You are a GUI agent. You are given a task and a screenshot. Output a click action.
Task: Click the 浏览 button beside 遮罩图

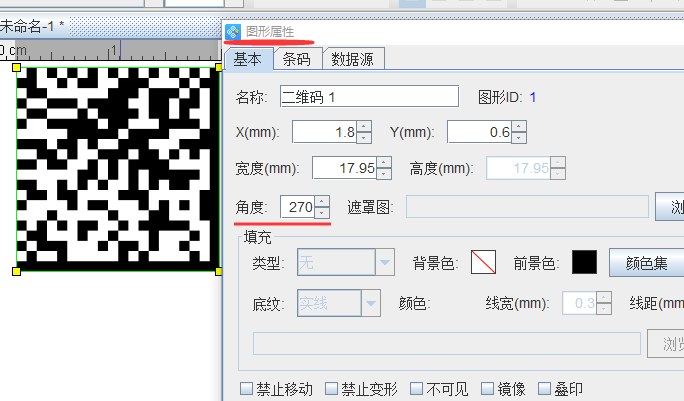tap(670, 207)
